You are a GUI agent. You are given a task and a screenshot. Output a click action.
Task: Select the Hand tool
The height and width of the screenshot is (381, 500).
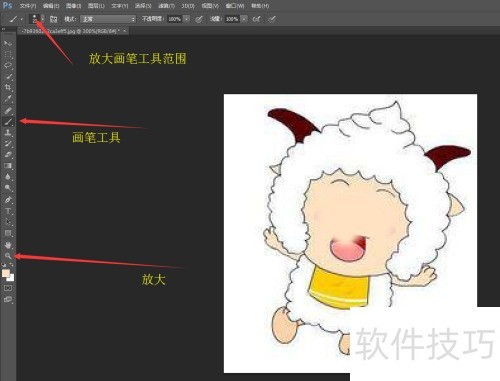[x=8, y=245]
